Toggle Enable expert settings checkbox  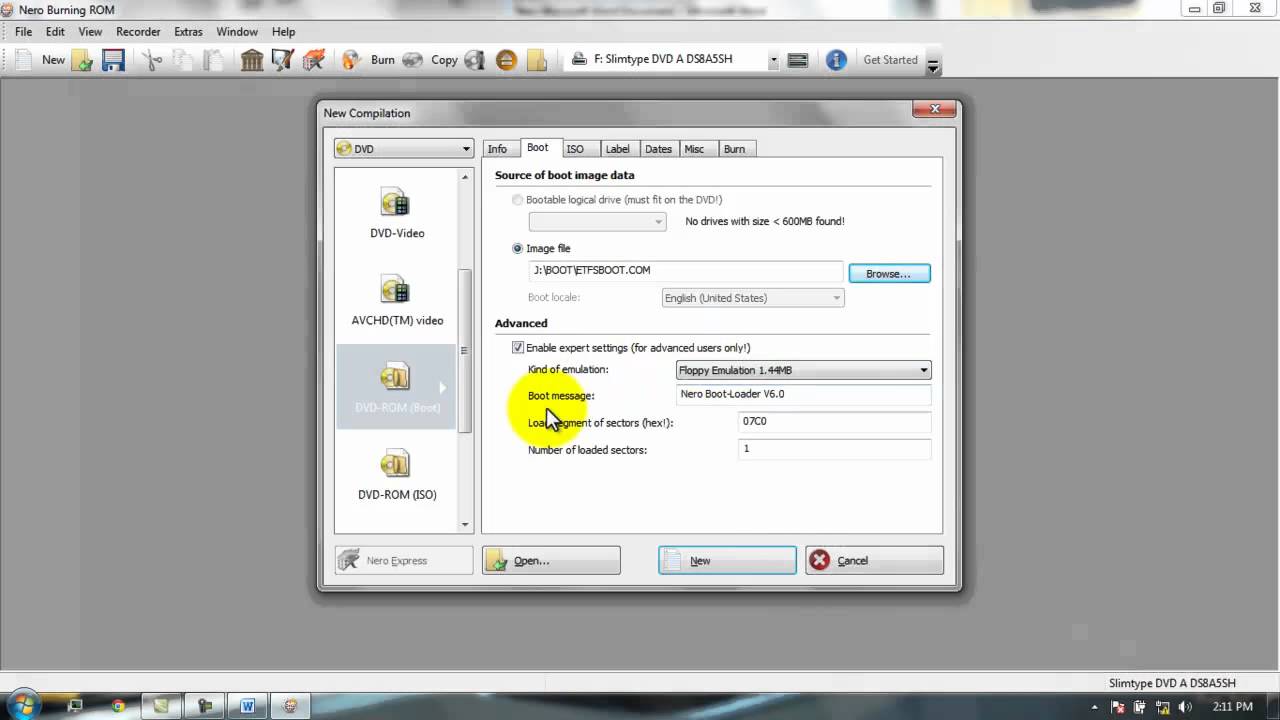click(x=517, y=347)
